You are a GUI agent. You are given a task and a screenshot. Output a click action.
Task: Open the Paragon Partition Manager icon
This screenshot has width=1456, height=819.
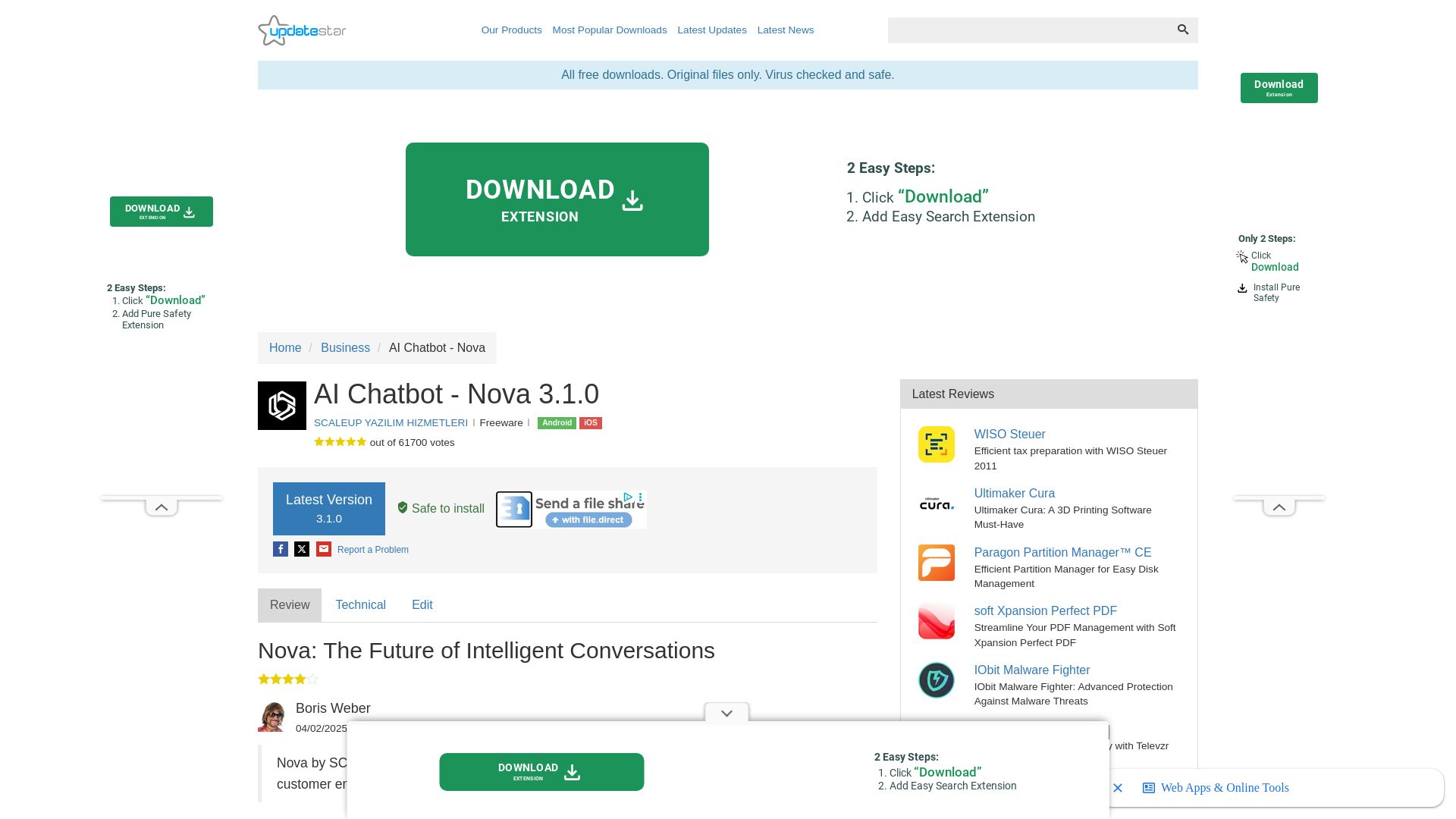(937, 563)
